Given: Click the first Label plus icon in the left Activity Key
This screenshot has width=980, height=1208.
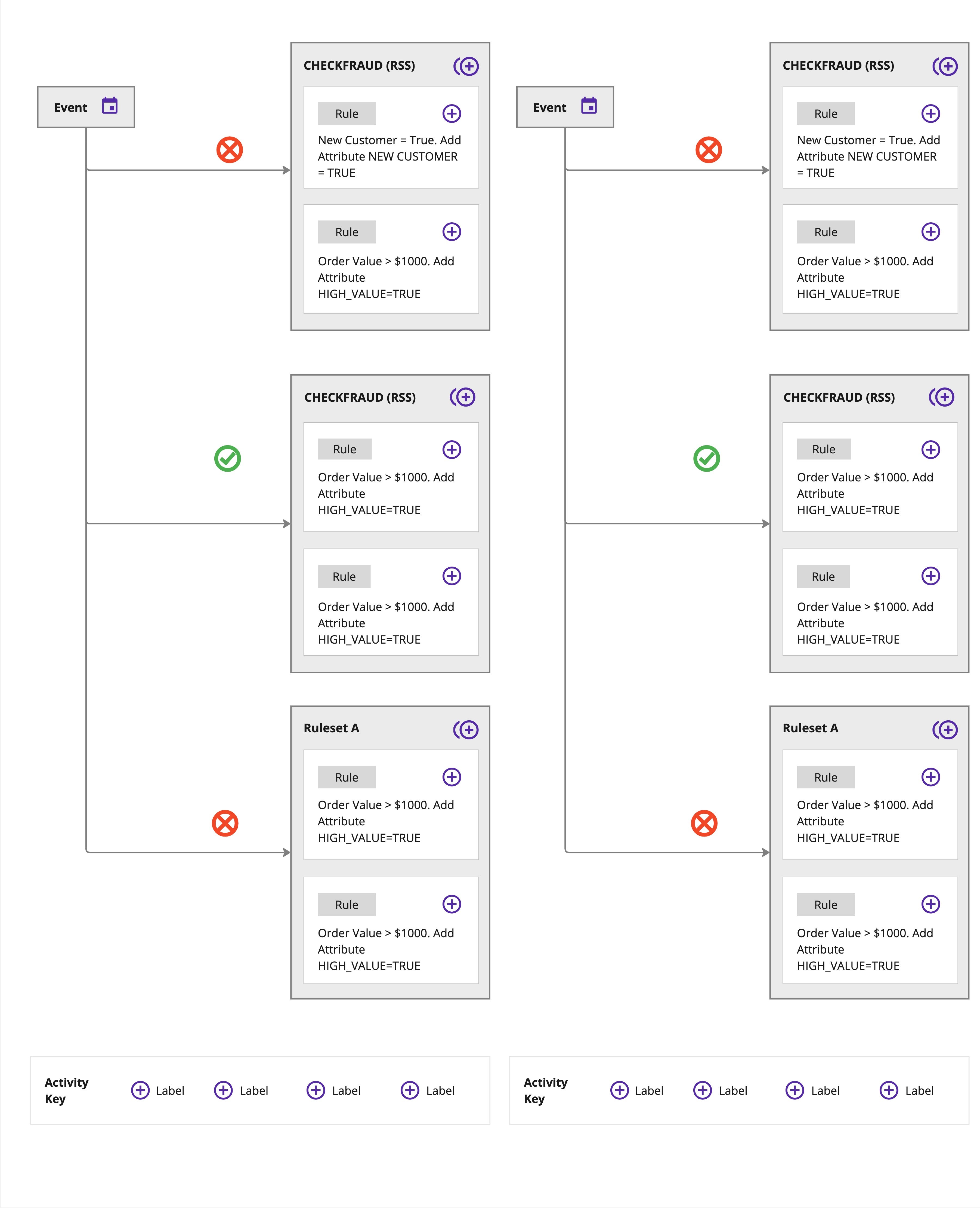Looking at the screenshot, I should [140, 1090].
